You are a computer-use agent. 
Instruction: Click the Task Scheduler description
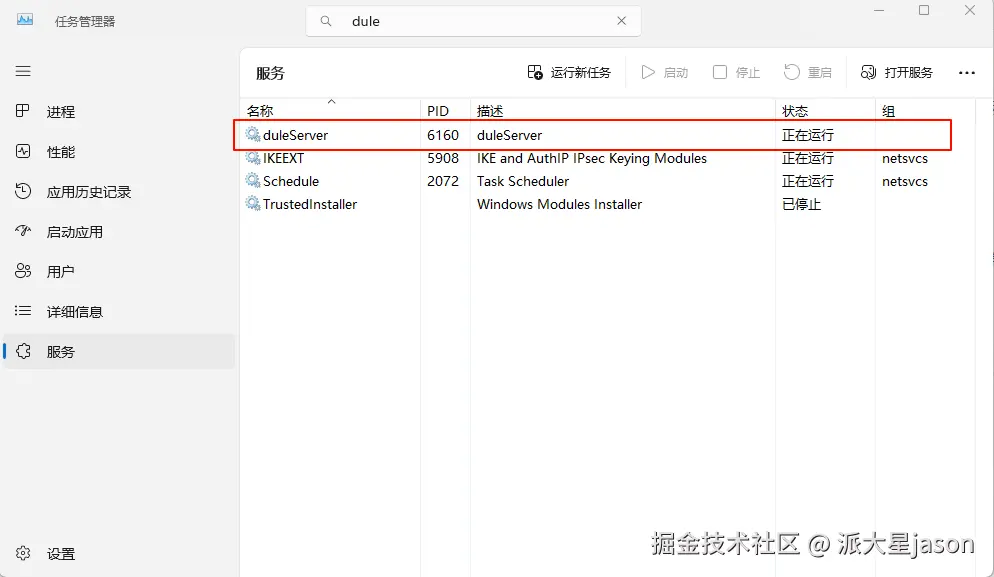point(523,181)
